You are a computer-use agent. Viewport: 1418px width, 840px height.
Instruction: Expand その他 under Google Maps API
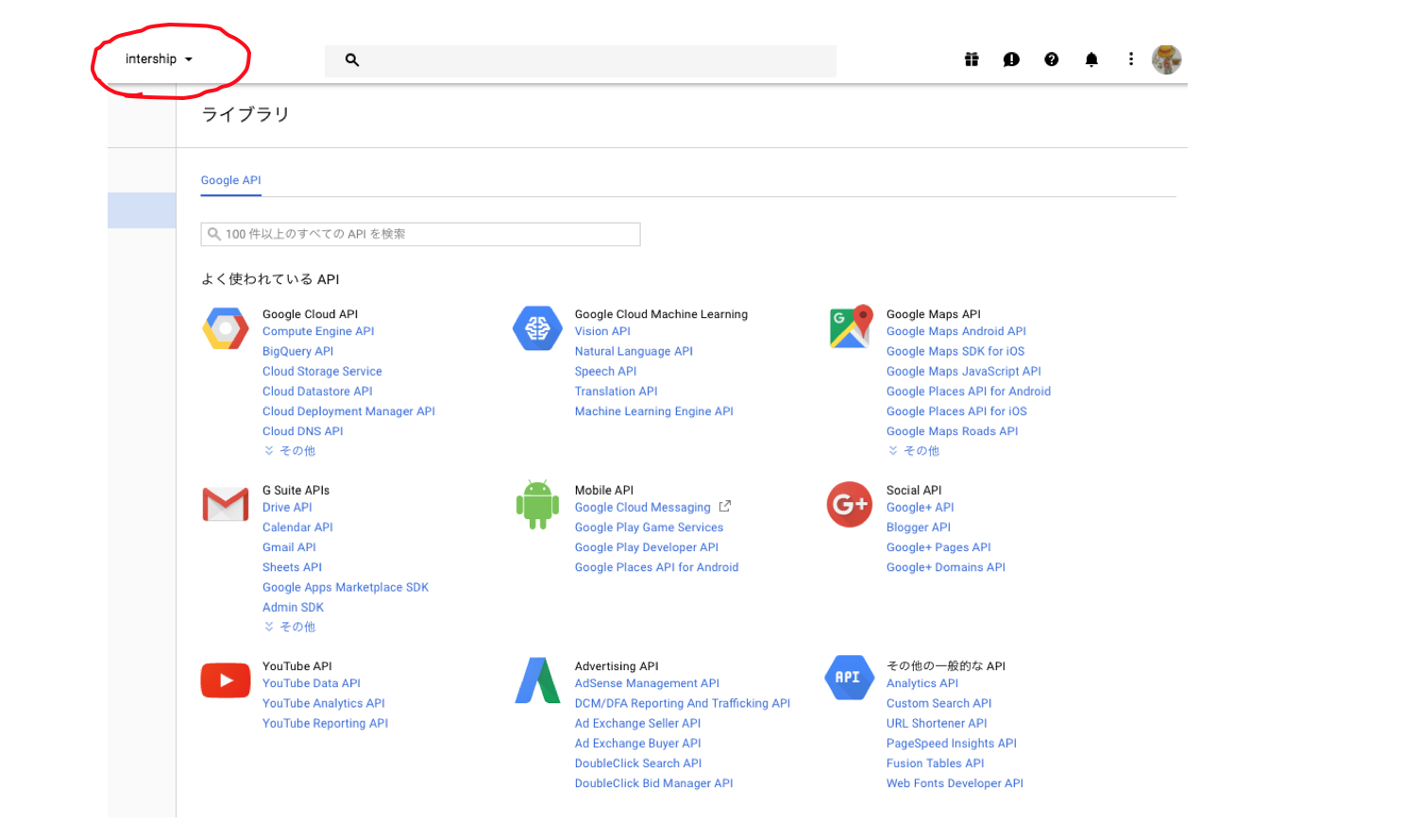pyautogui.click(x=914, y=451)
